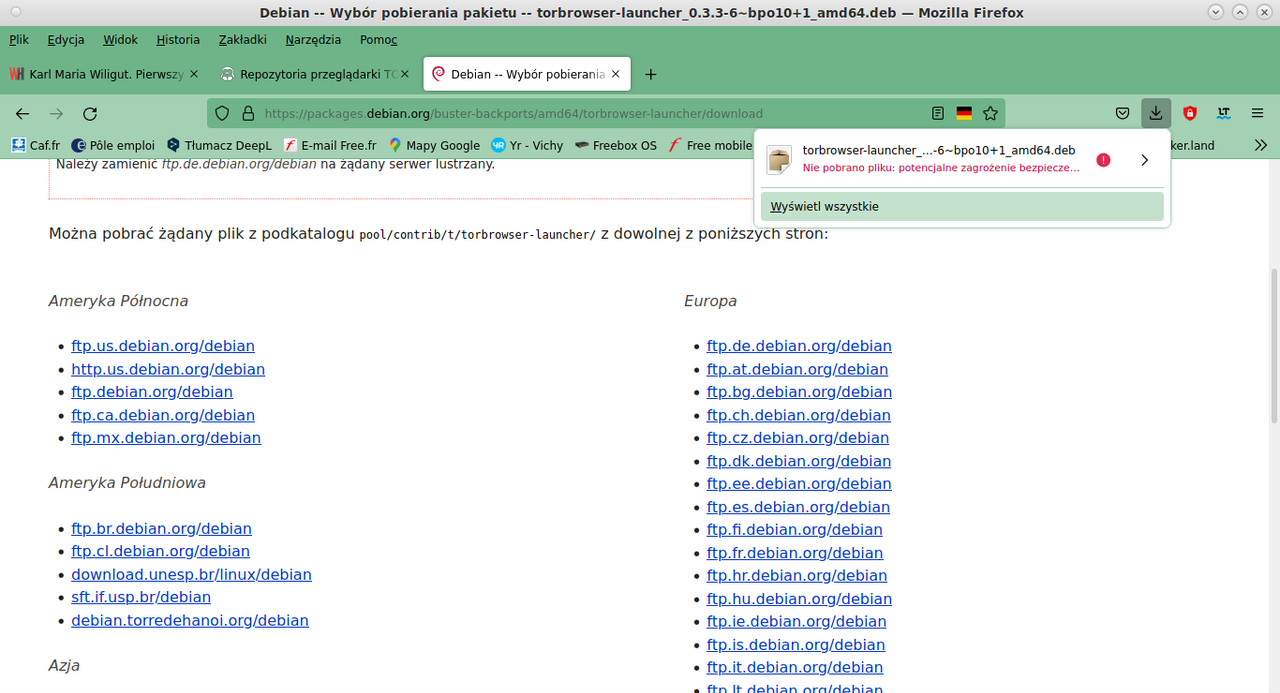The width and height of the screenshot is (1280, 693).
Task: Follow sft.if.usp.br/debian link
Action: point(141,597)
